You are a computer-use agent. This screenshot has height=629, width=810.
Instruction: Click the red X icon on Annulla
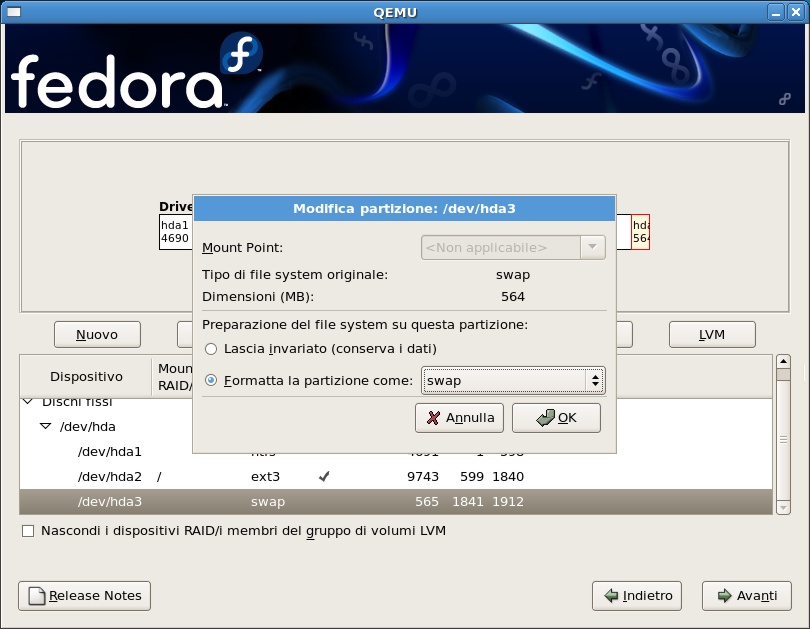[x=434, y=418]
